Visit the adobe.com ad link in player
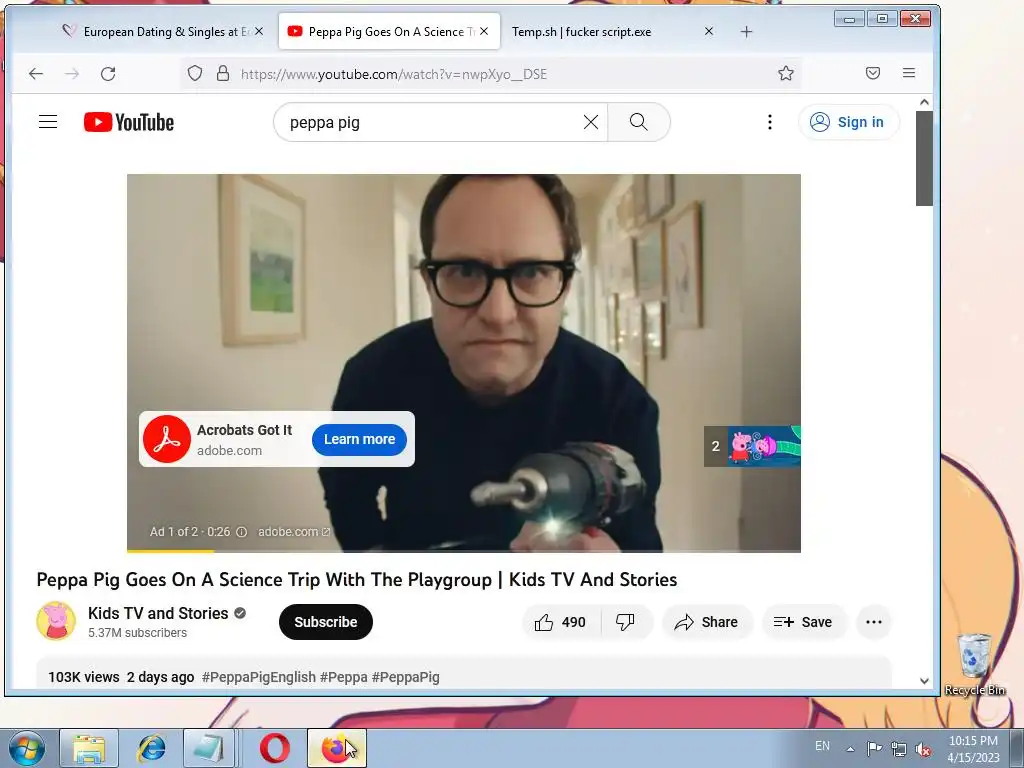Image resolution: width=1024 pixels, height=768 pixels. point(294,532)
